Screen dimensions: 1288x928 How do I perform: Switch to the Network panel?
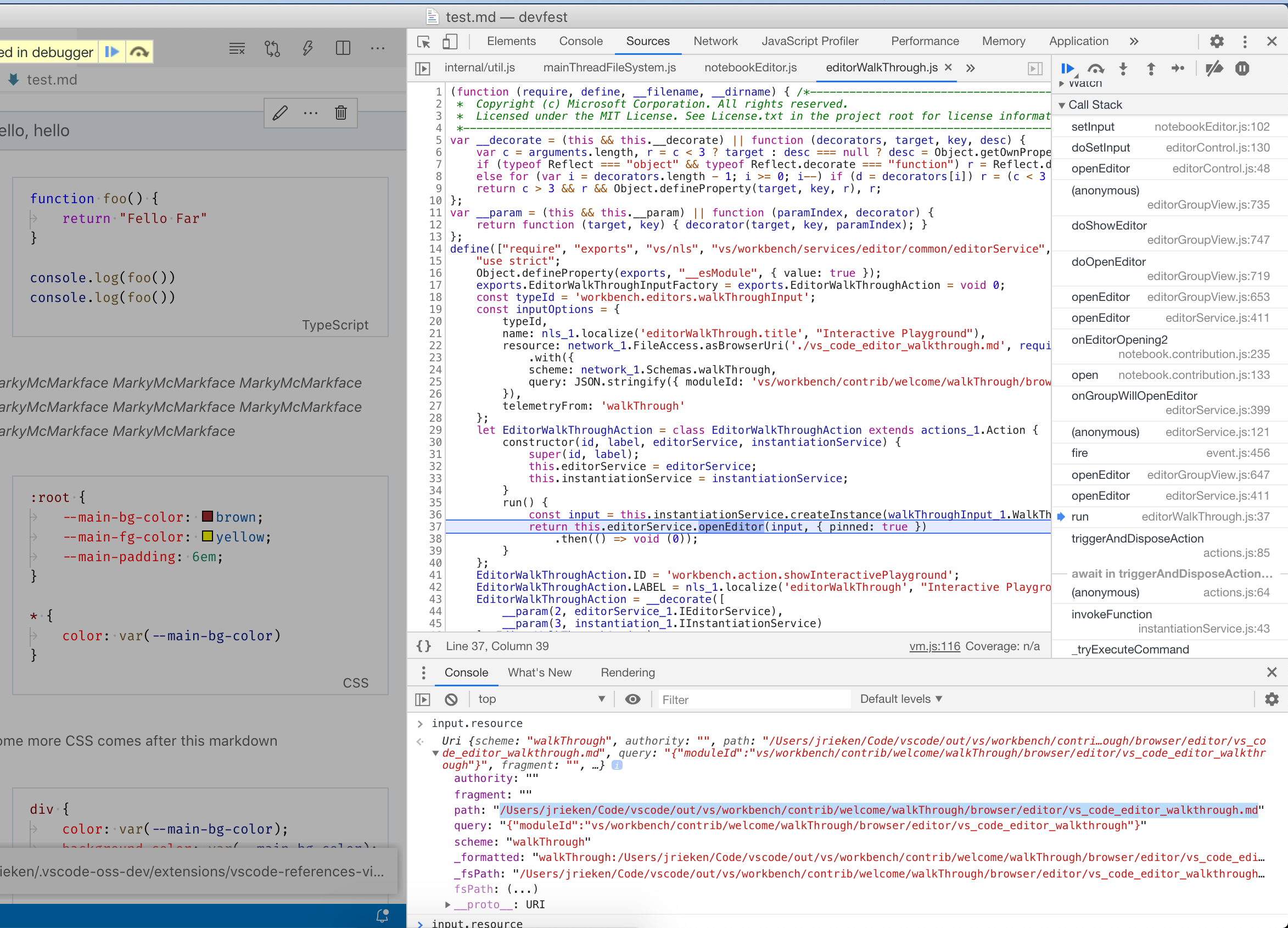pyautogui.click(x=715, y=41)
